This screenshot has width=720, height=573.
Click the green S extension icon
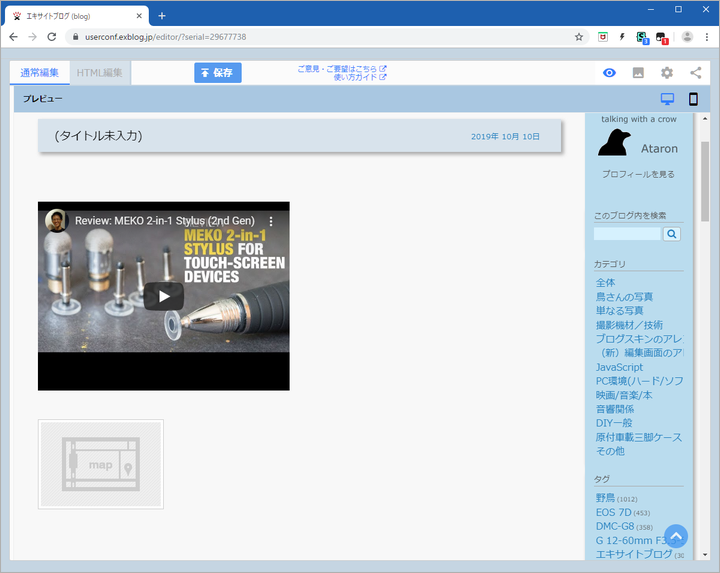(x=642, y=37)
